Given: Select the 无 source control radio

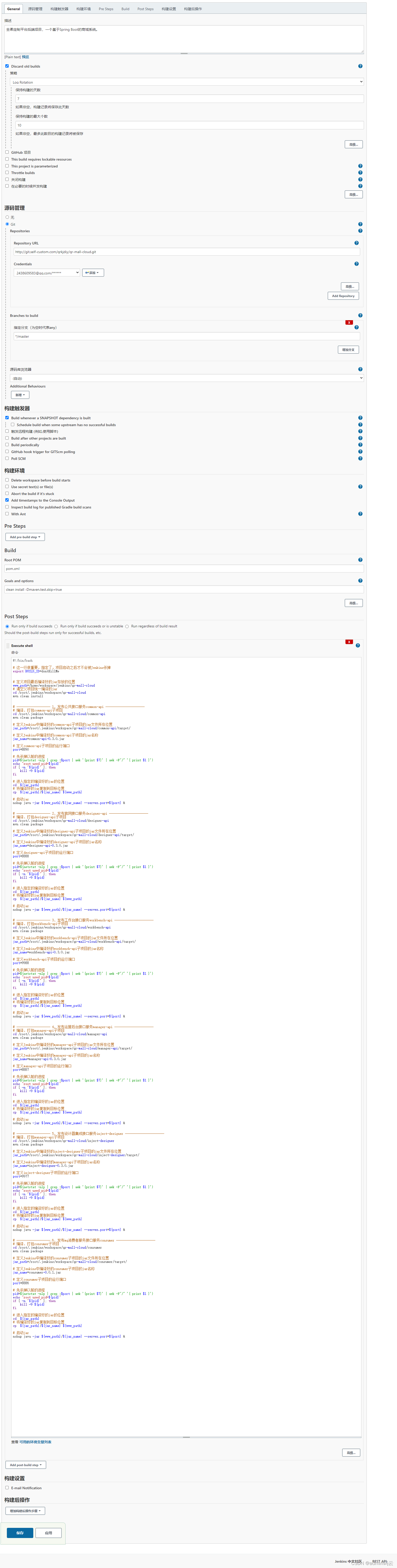Looking at the screenshot, I should pyautogui.click(x=7, y=217).
